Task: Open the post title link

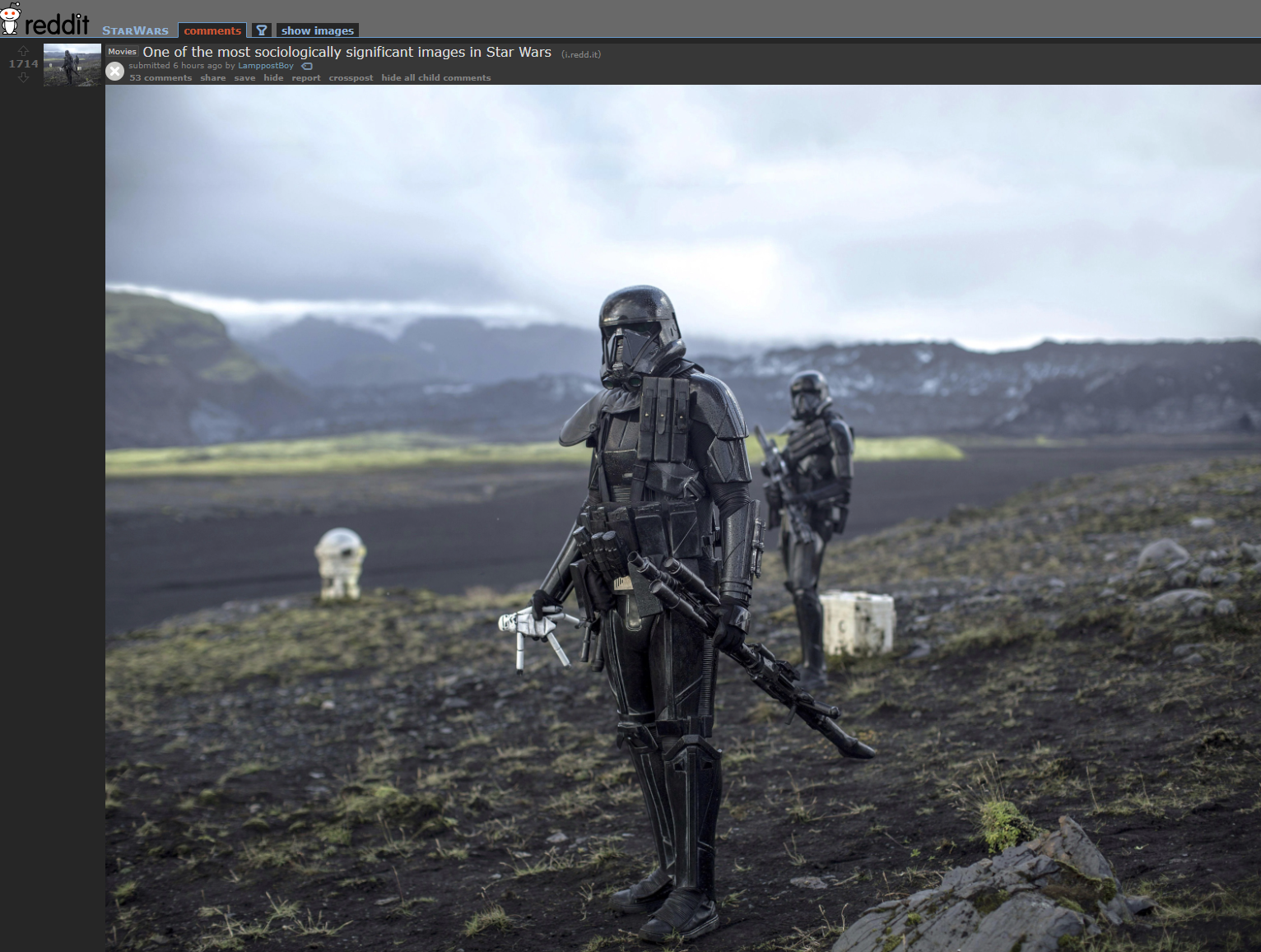Action: (347, 52)
